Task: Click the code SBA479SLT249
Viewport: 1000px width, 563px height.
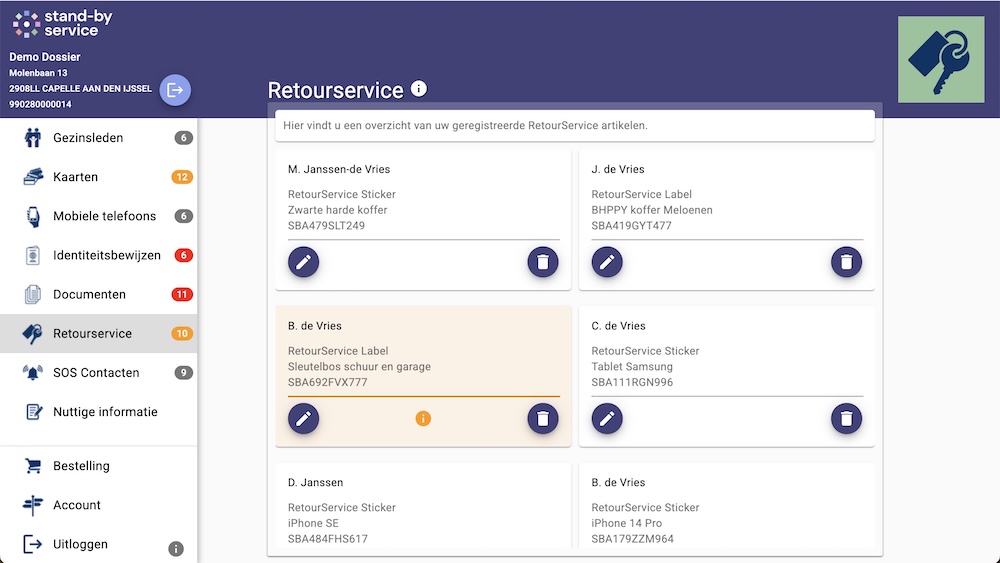Action: pyautogui.click(x=326, y=226)
